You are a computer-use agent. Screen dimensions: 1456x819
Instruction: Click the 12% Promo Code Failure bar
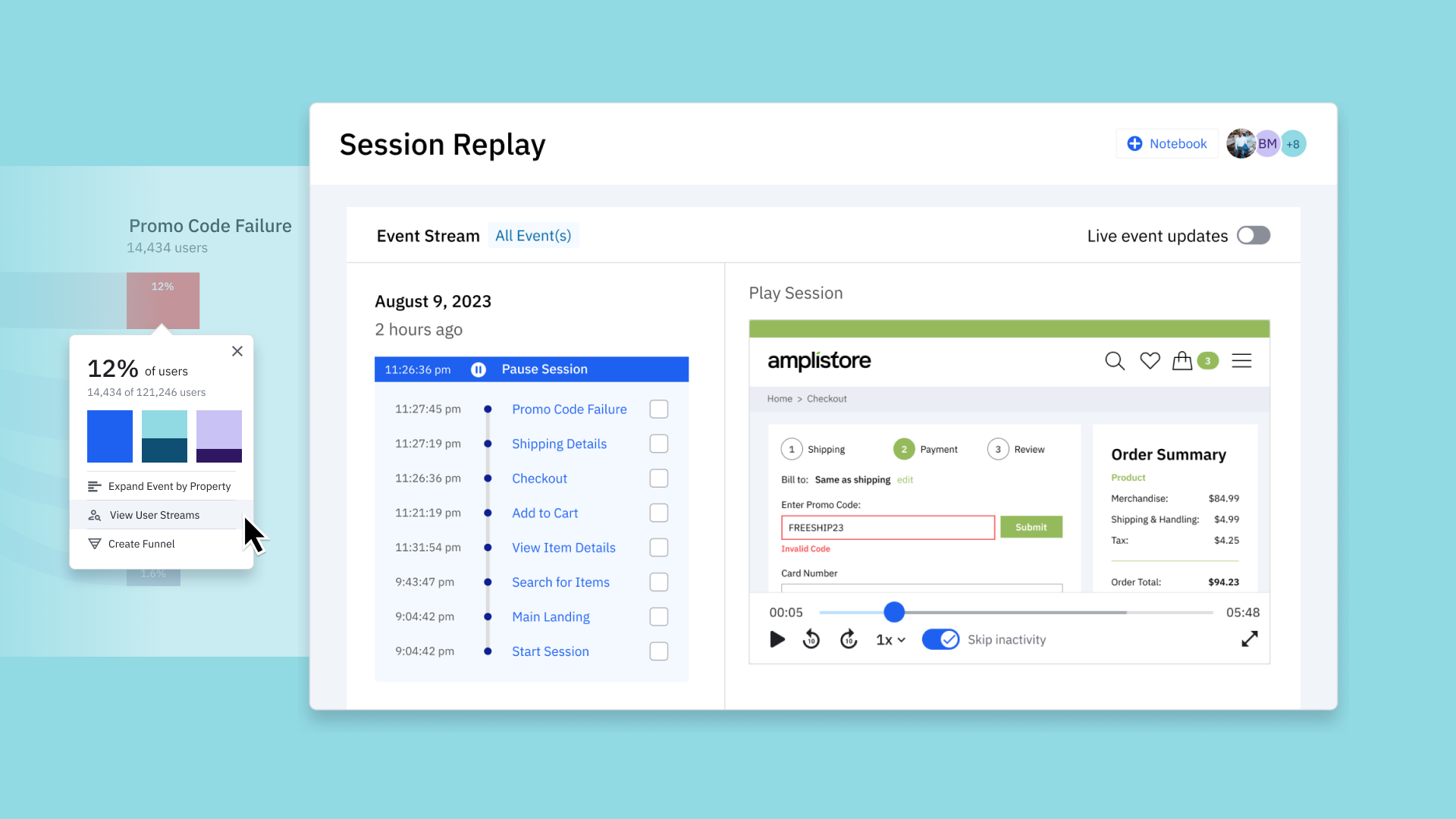(x=163, y=300)
